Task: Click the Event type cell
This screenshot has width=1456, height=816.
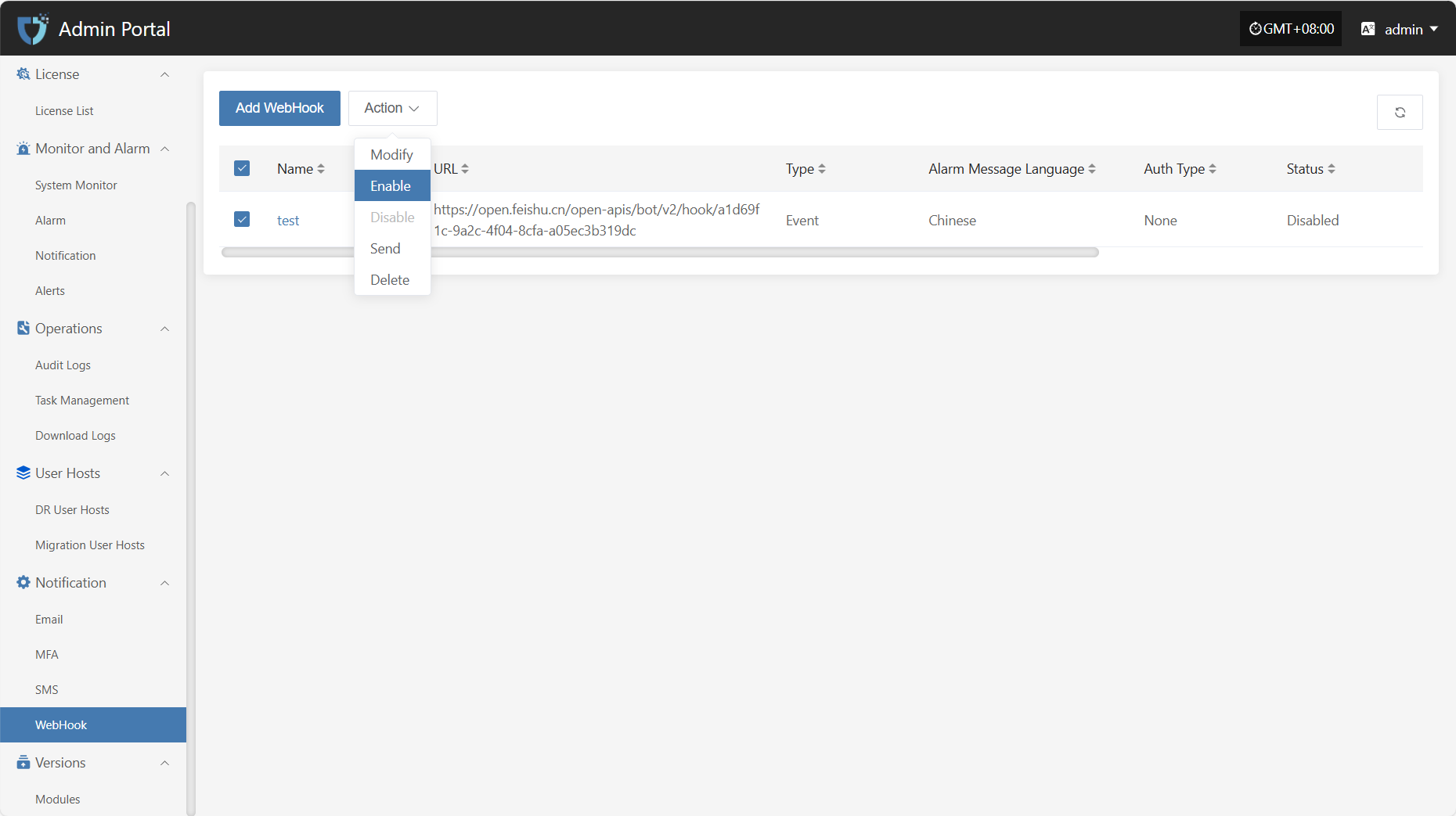Action: click(x=802, y=221)
